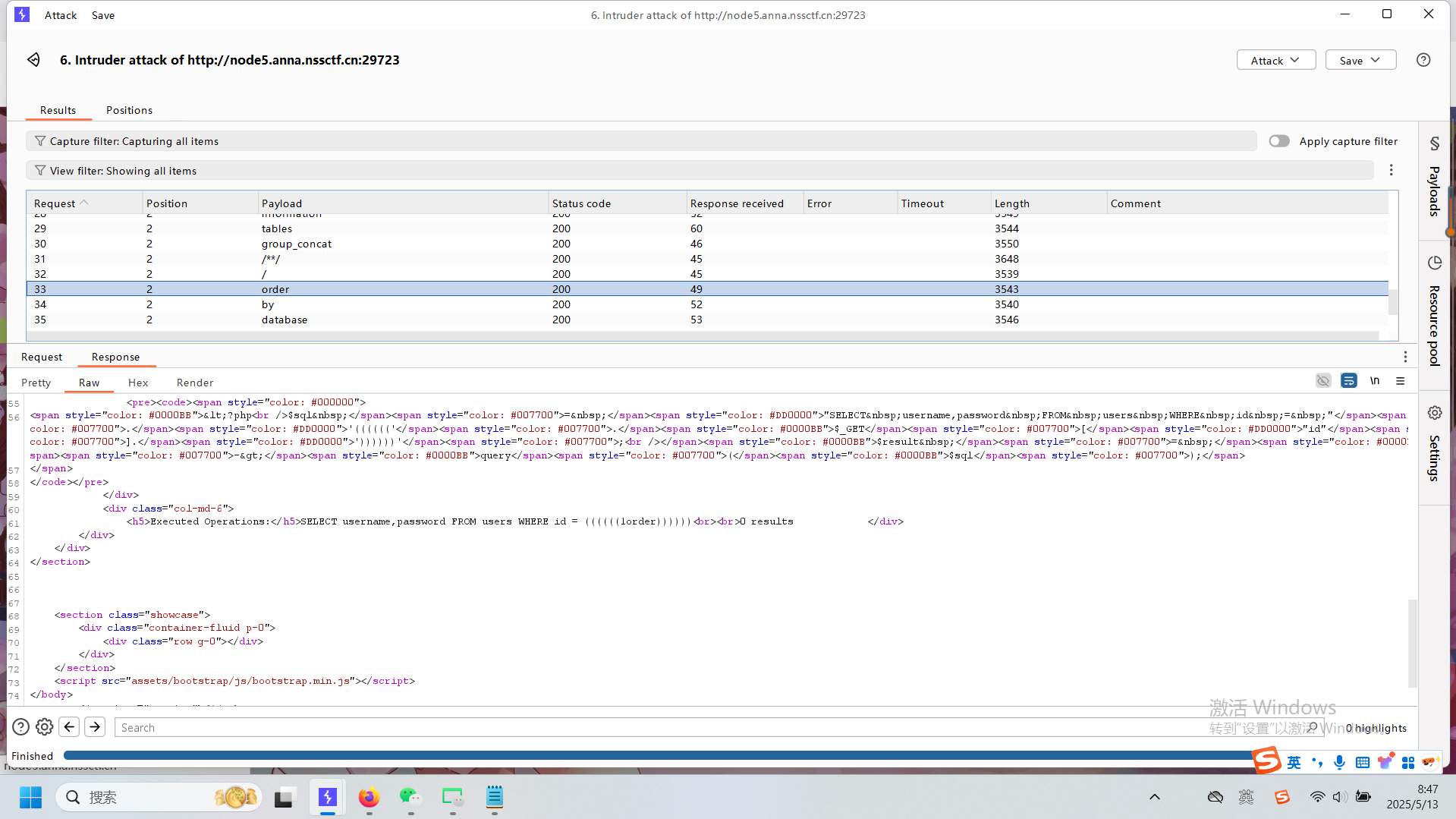Screen dimensions: 1456x819
Task: Open Windows Start menu
Action: [30, 797]
